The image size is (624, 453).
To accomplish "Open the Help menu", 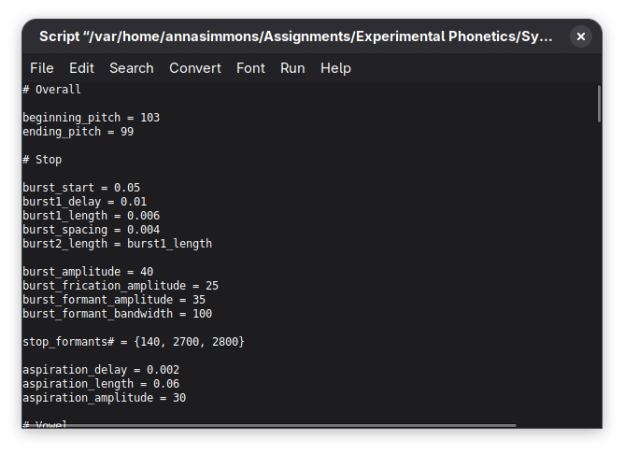I will [x=335, y=68].
